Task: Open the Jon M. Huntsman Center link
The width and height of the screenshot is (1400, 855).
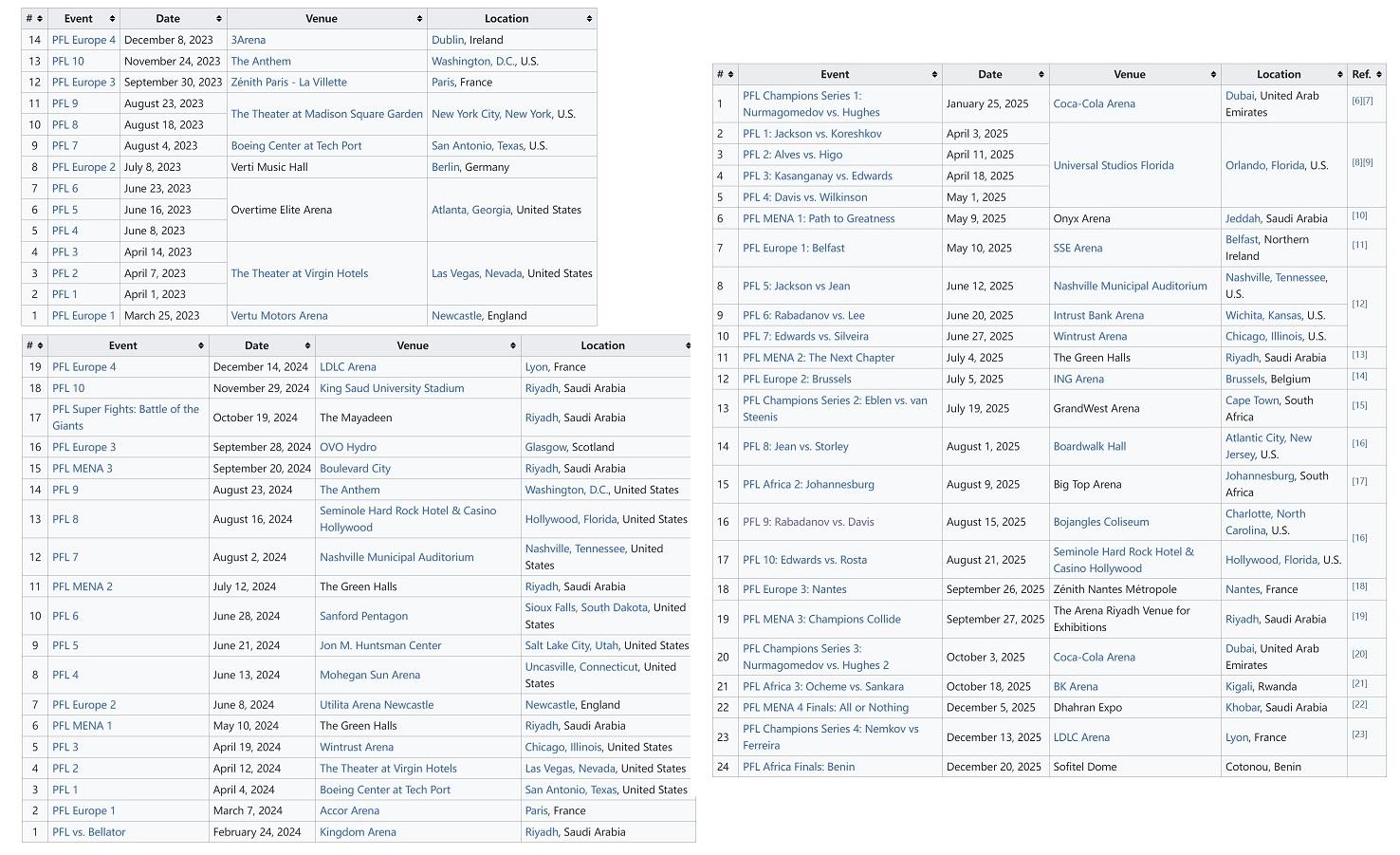Action: point(380,645)
